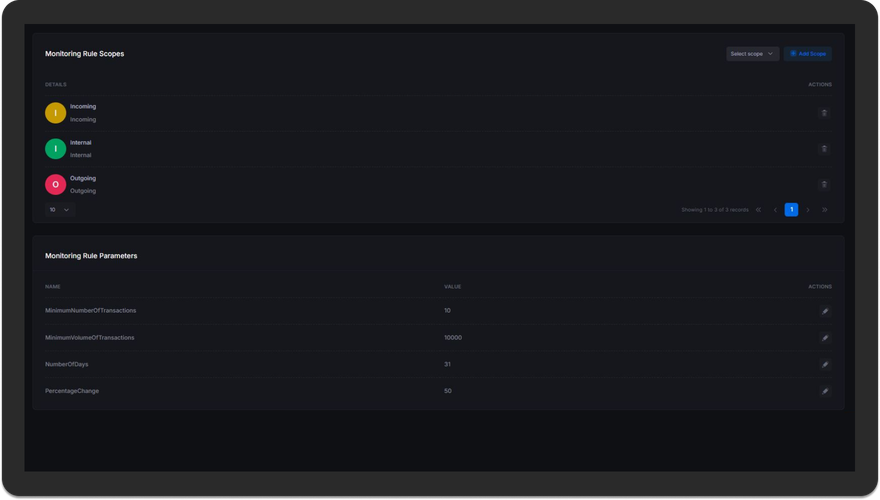The image size is (880, 500).
Task: Open the Select scope dropdown
Action: [x=752, y=54]
